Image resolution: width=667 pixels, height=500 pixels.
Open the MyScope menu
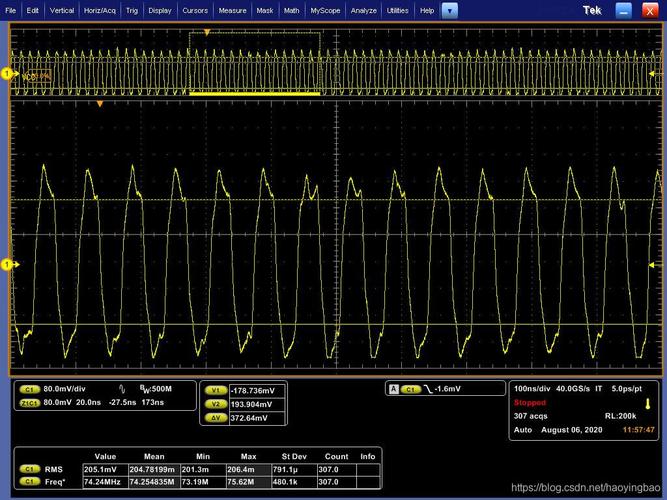[325, 11]
